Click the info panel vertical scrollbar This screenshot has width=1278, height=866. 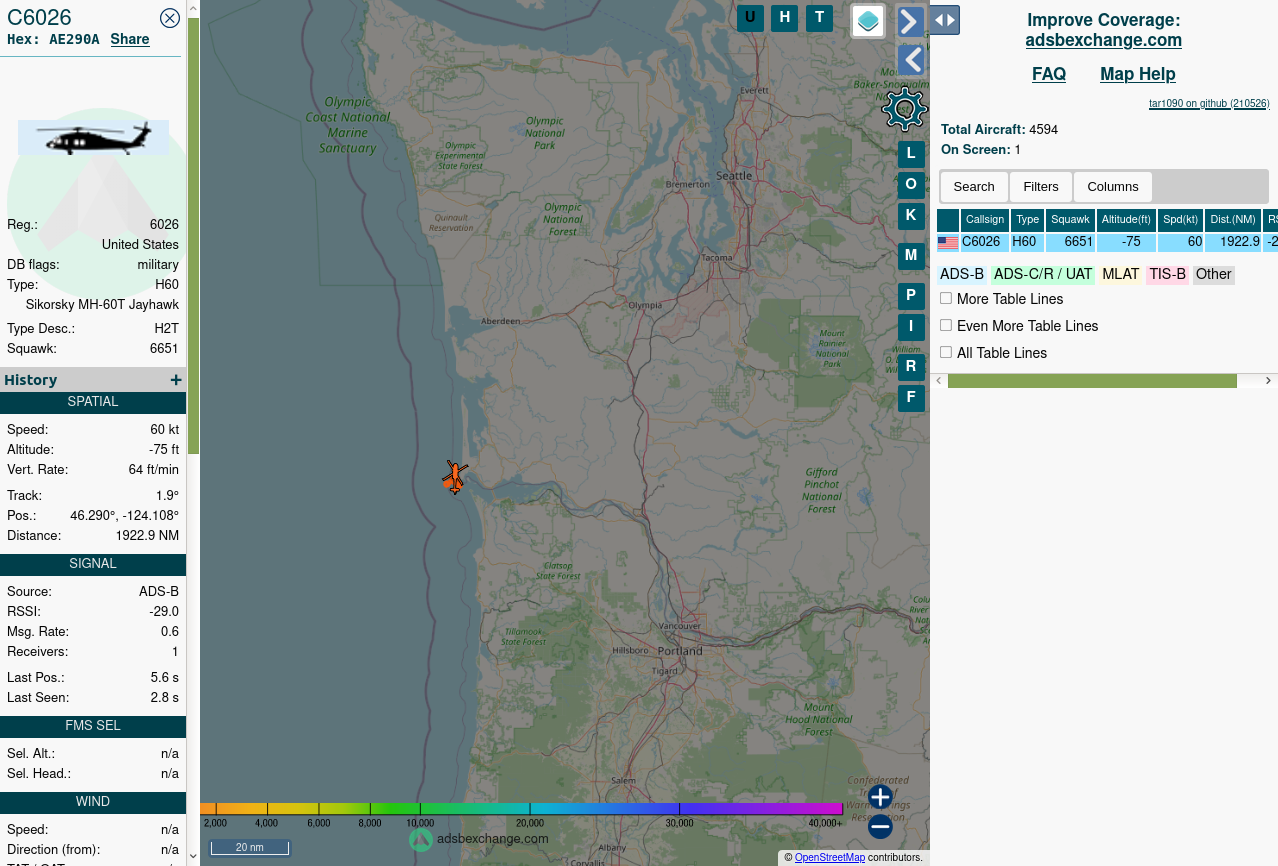tap(194, 235)
